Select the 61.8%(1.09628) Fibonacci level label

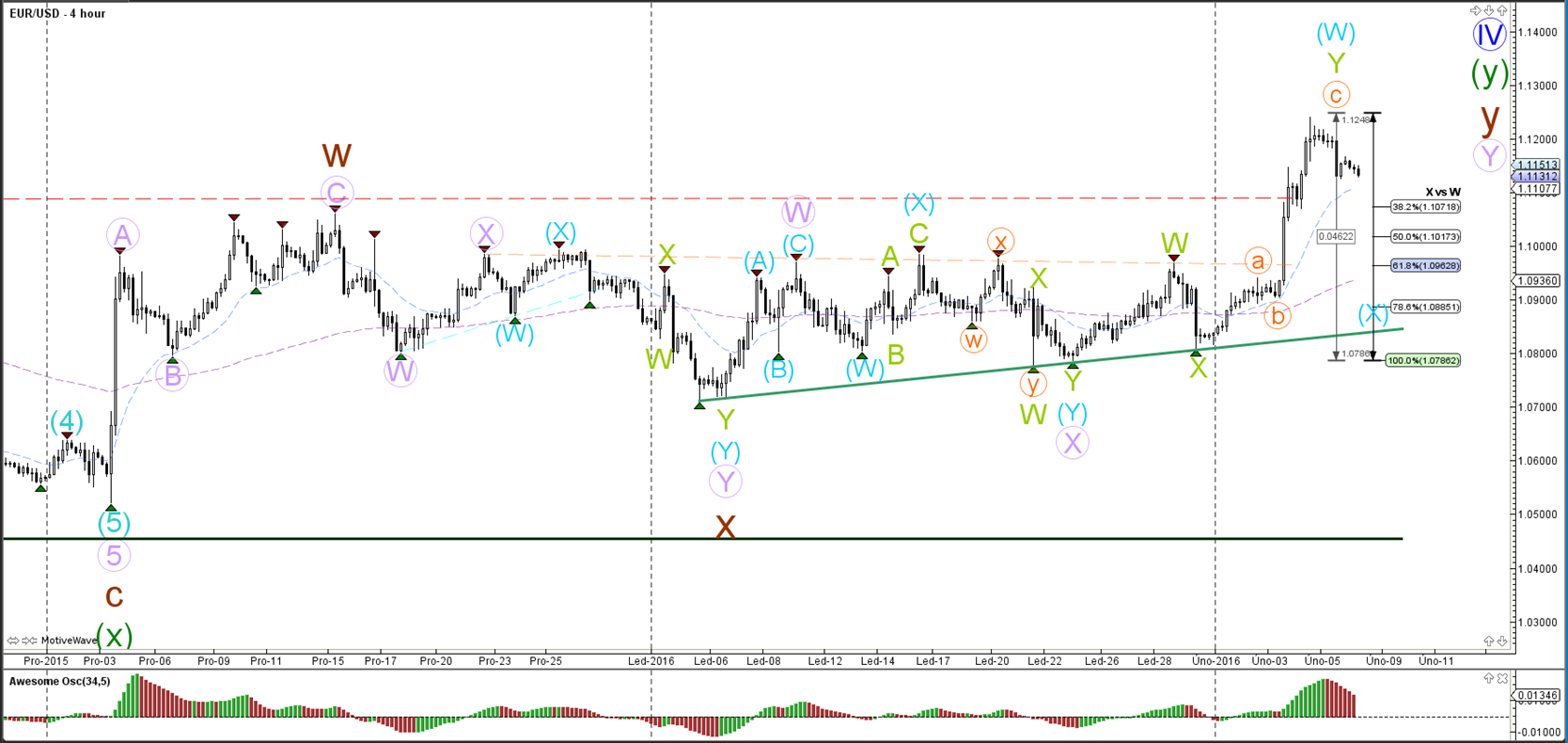click(1425, 265)
